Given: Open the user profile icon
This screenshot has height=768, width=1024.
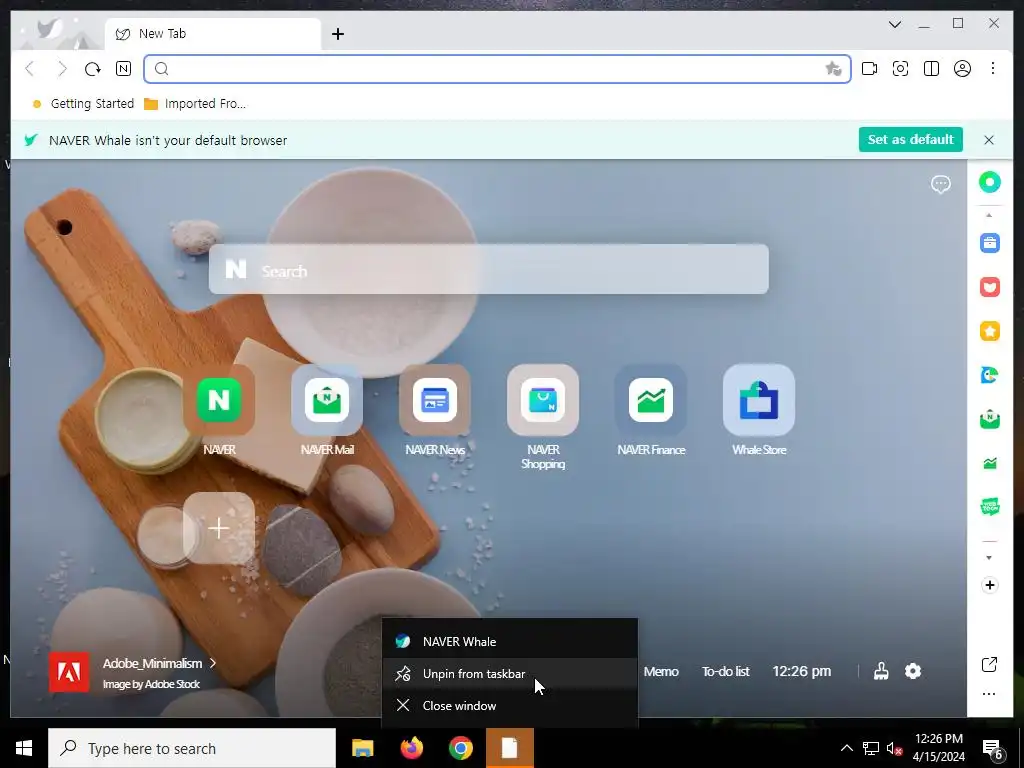Looking at the screenshot, I should [962, 69].
